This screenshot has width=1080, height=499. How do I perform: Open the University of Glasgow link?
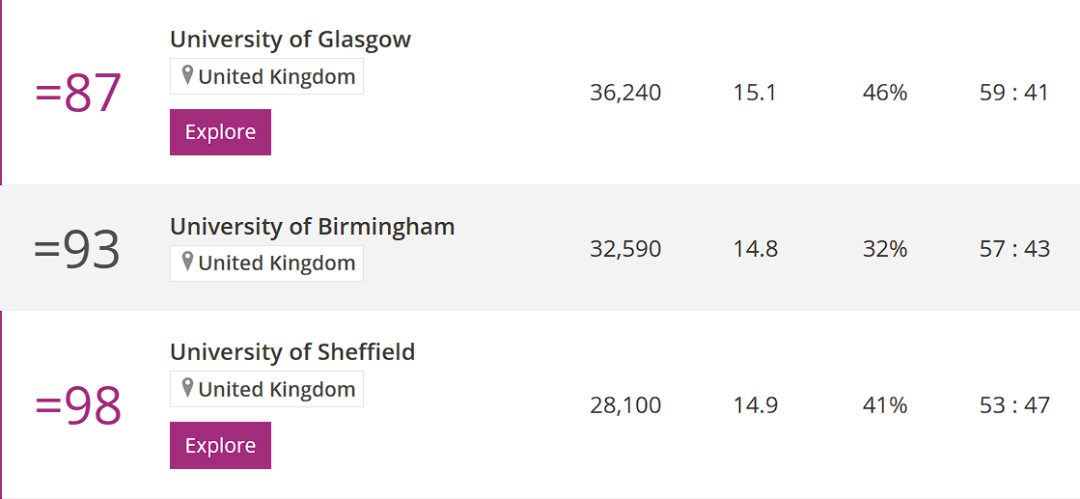tap(291, 39)
